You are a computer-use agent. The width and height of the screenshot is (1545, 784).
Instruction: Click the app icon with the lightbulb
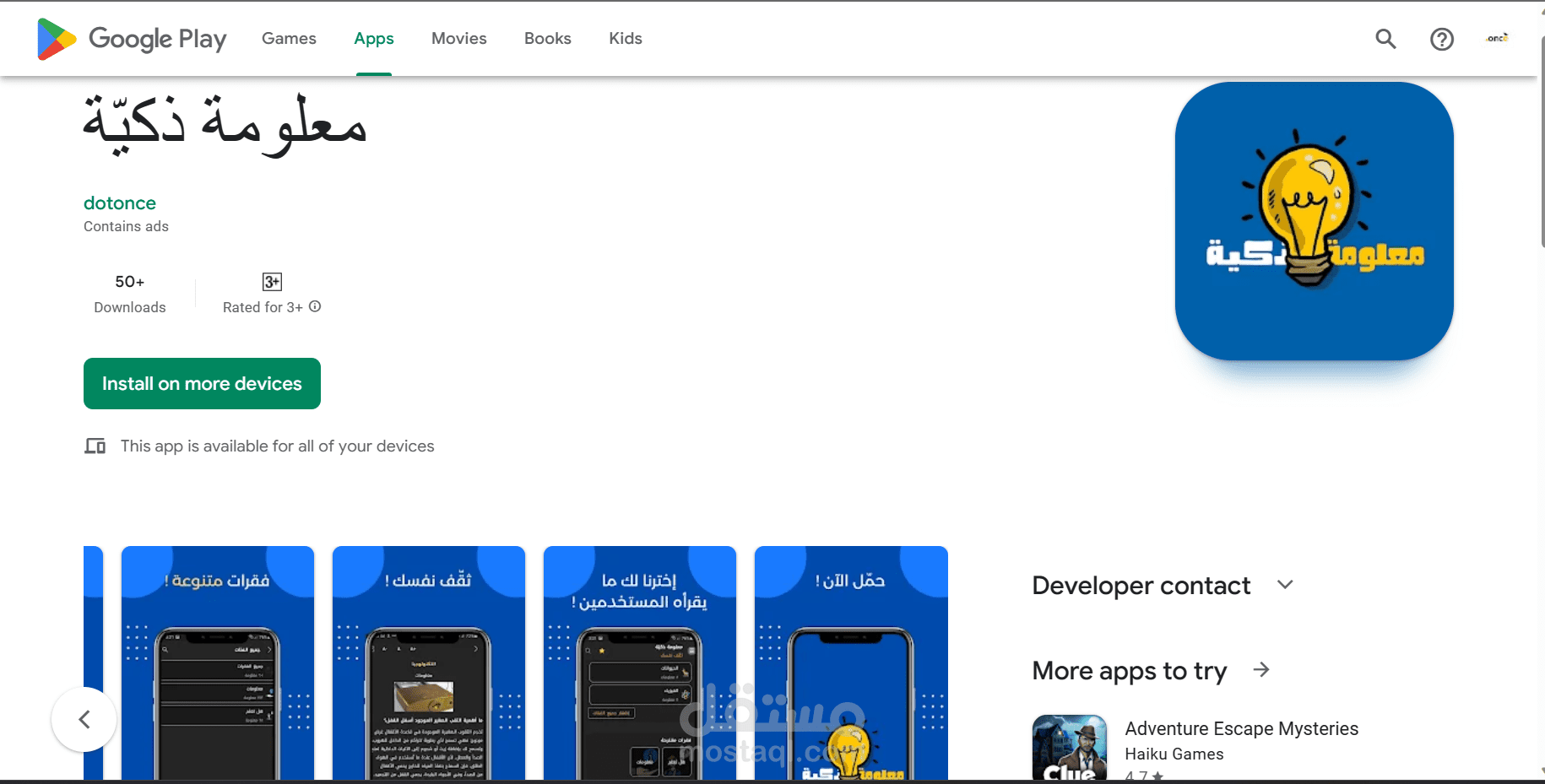click(1314, 221)
